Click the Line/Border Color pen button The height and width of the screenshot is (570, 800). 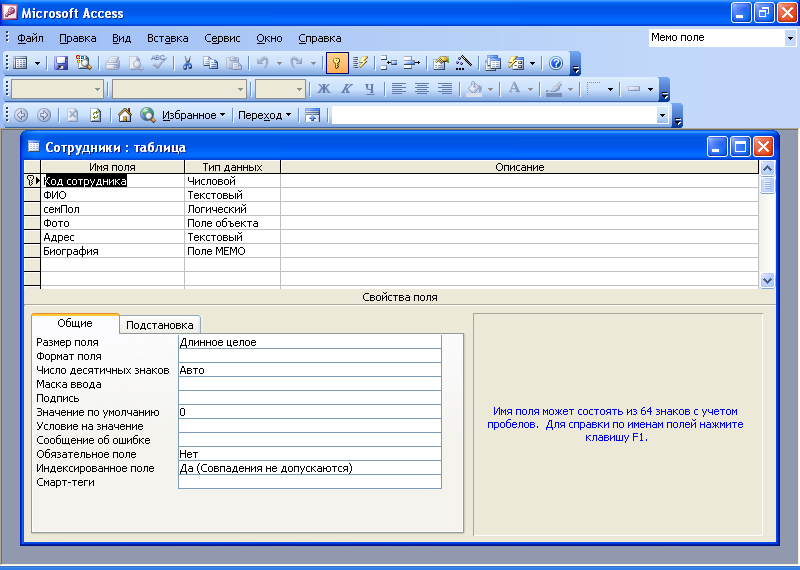click(554, 89)
